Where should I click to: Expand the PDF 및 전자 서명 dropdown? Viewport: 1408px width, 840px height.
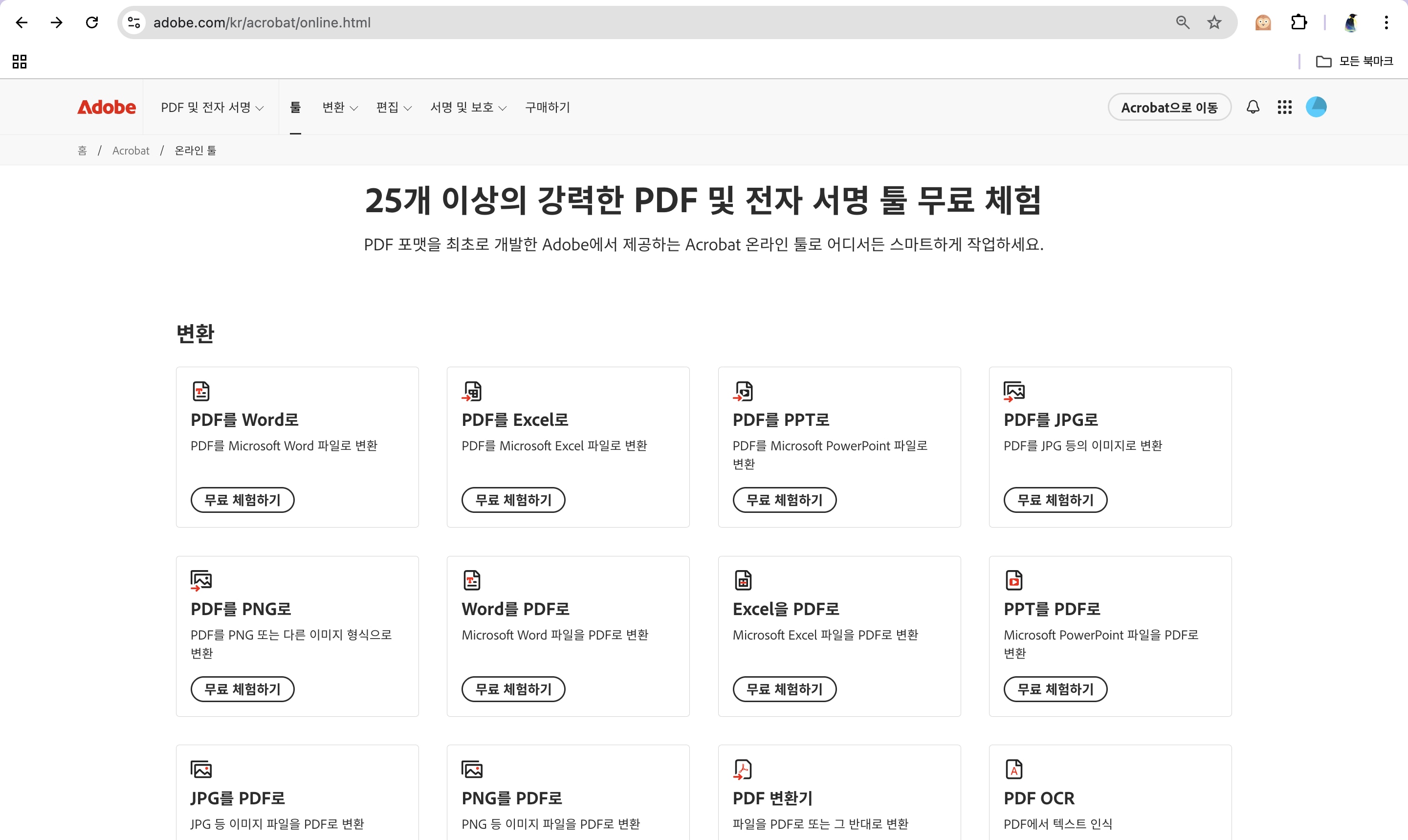tap(212, 108)
